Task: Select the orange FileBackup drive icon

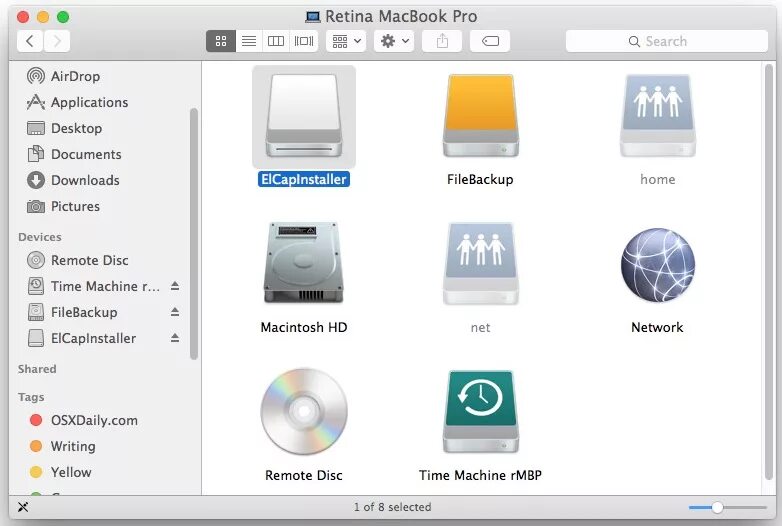Action: tap(481, 116)
